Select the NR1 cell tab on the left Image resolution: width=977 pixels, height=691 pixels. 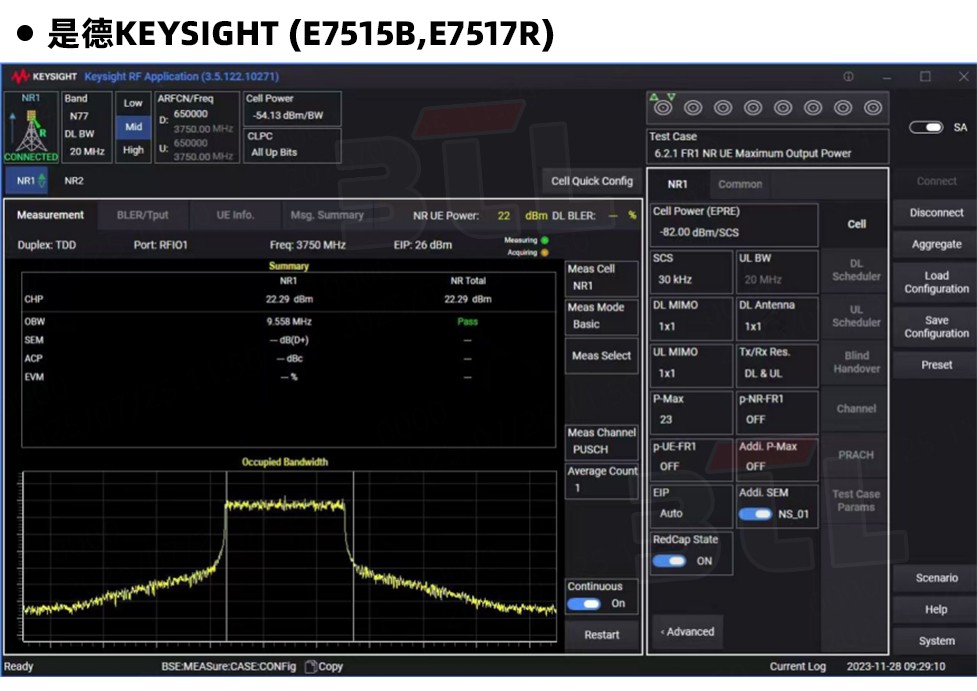[x=27, y=181]
